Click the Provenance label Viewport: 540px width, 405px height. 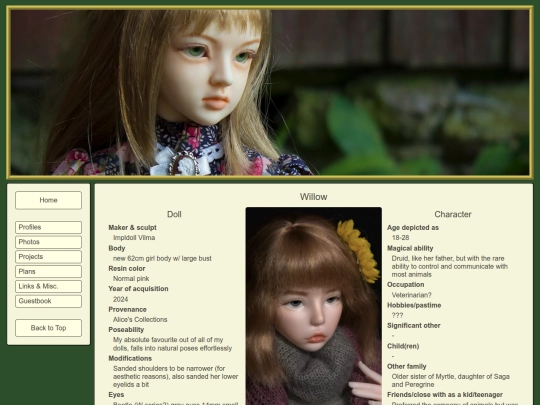coord(127,310)
